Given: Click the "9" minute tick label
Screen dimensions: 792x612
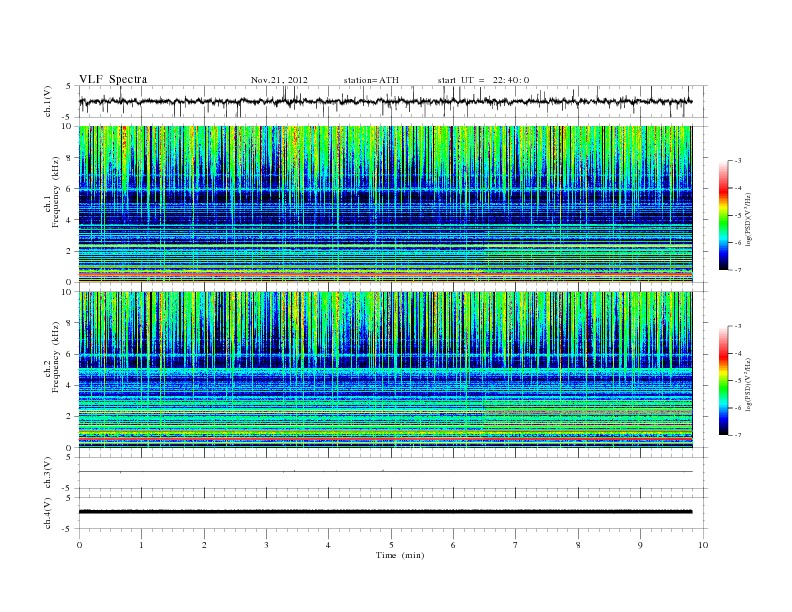Looking at the screenshot, I should 640,545.
